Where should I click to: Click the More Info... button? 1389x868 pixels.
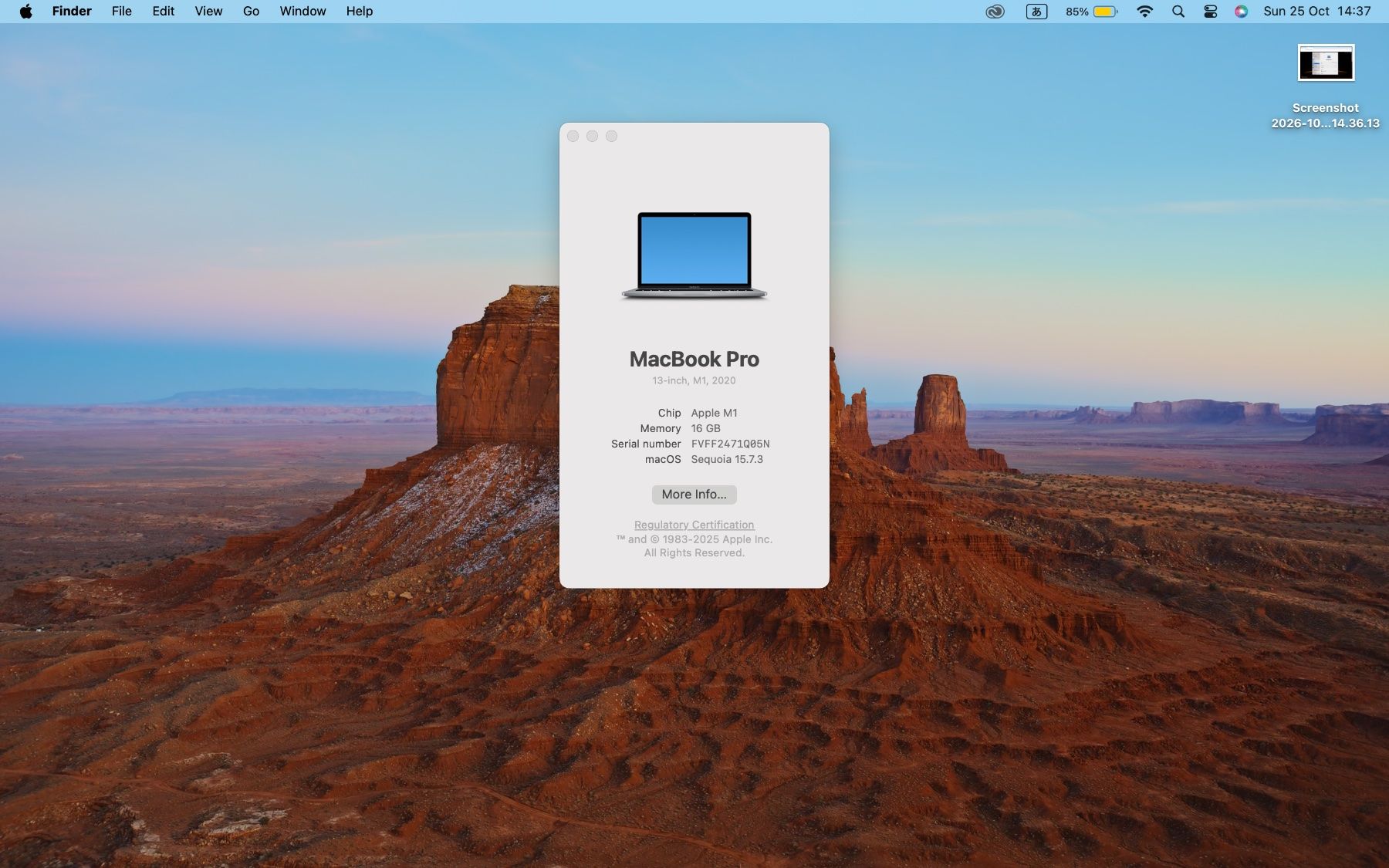(x=694, y=495)
